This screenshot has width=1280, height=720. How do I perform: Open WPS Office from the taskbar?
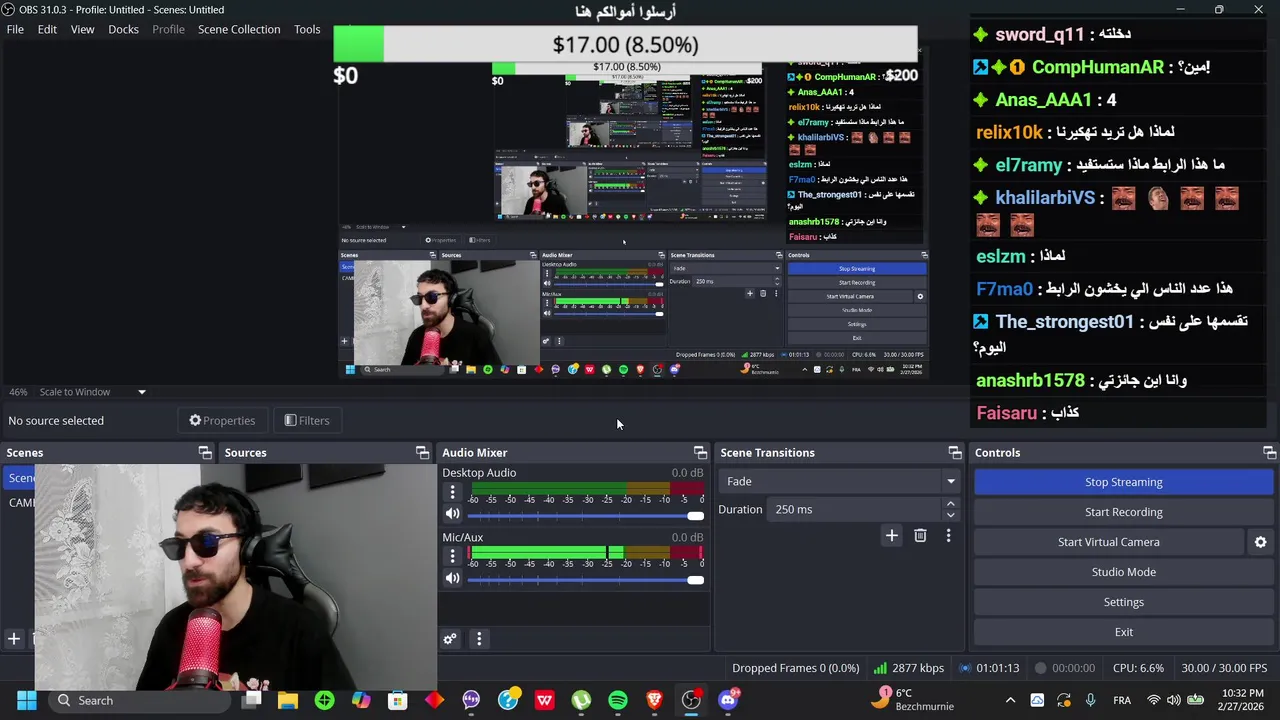pos(544,700)
